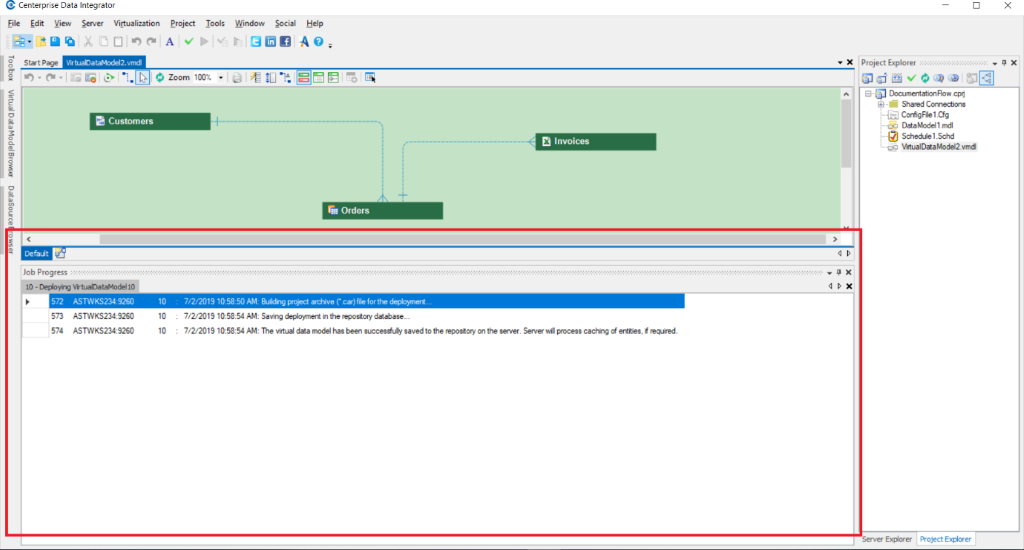
Task: Switch to the Start Page tab
Action: [41, 62]
